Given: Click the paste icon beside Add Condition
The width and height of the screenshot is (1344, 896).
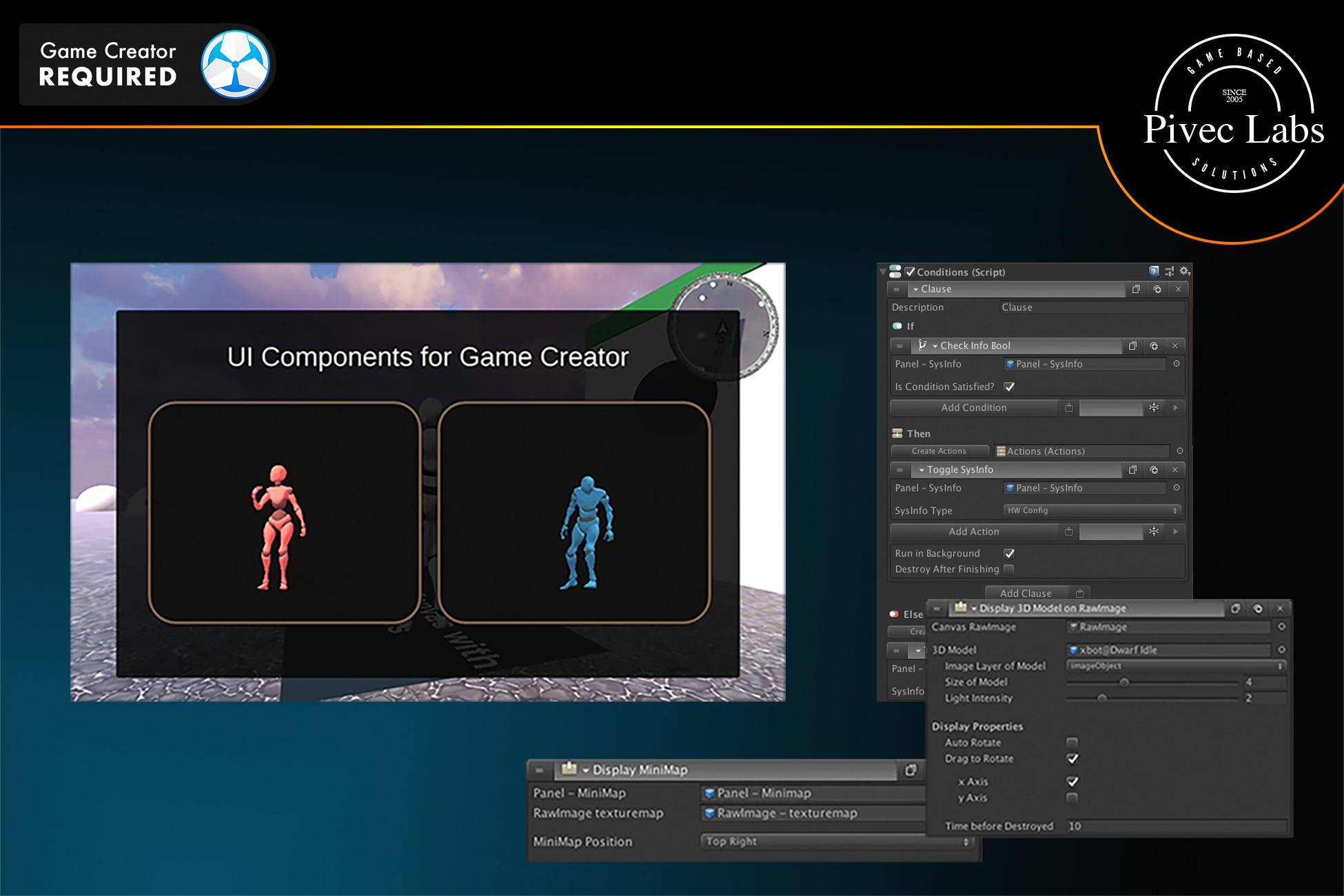Looking at the screenshot, I should tap(1068, 408).
